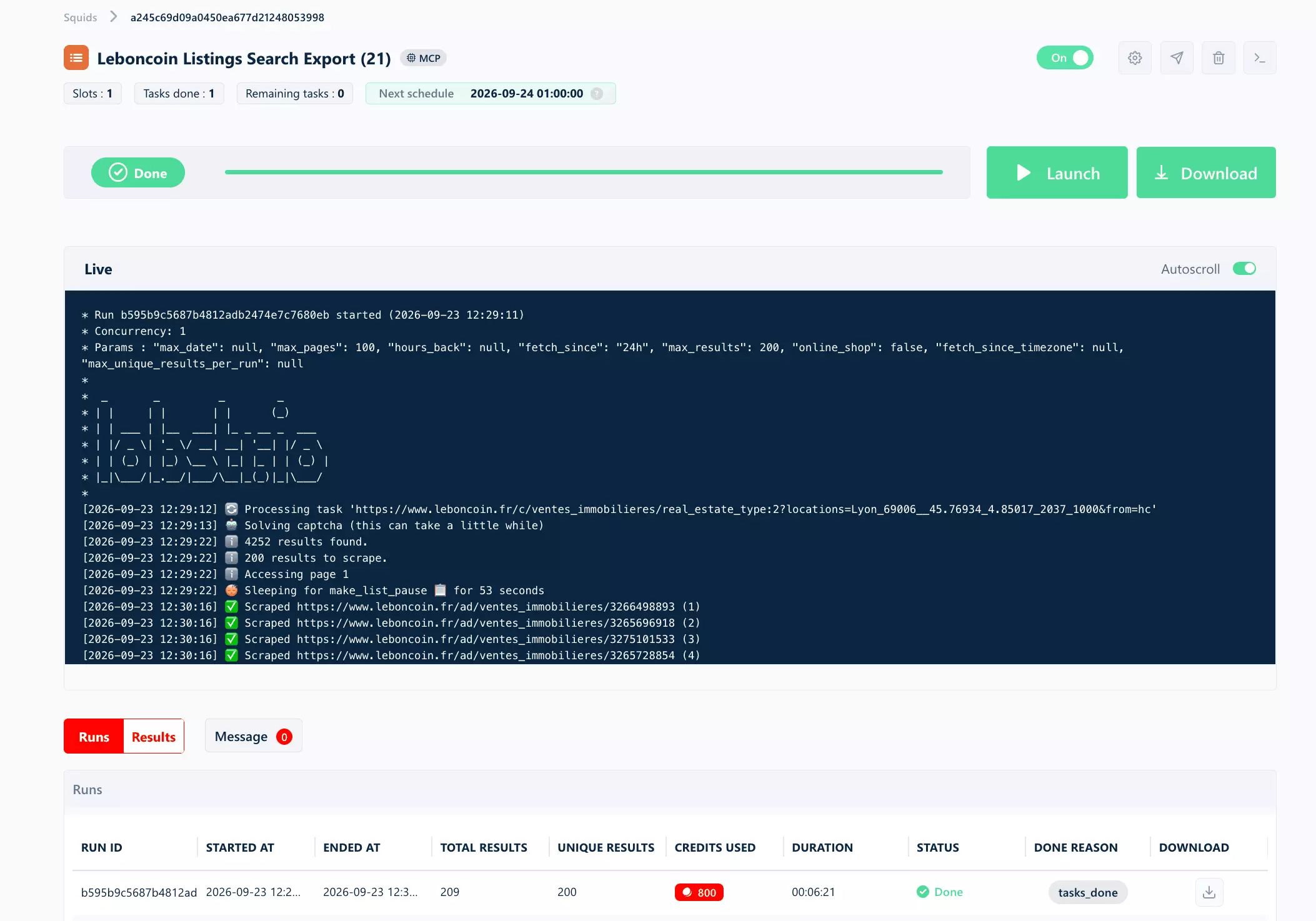Viewport: 1316px width, 921px height.
Task: Click the Processing task log line
Action: 619,509
